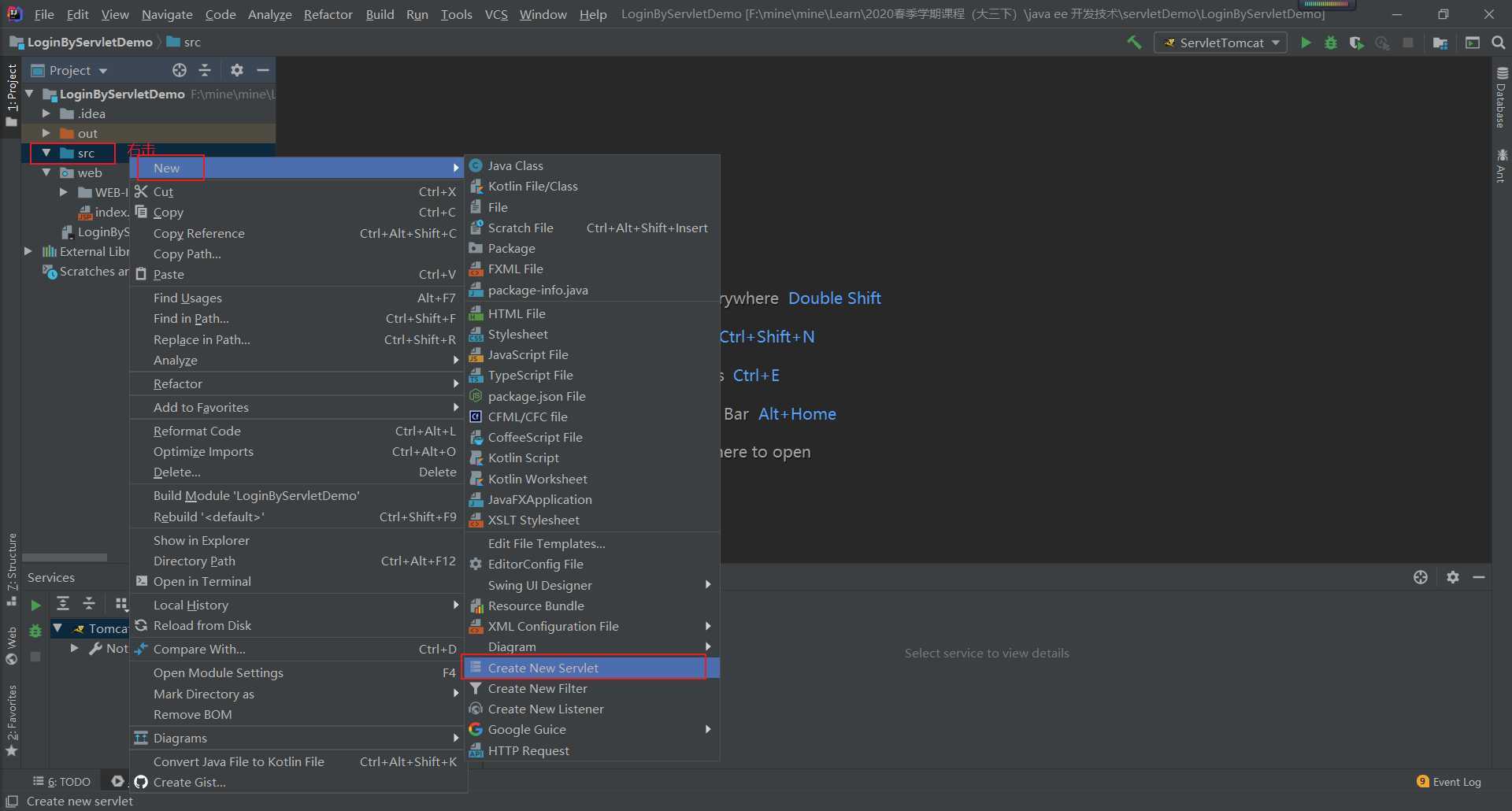Screen dimensions: 1512x811
Task: Choose Cut in context menu
Action: click(298, 191)
